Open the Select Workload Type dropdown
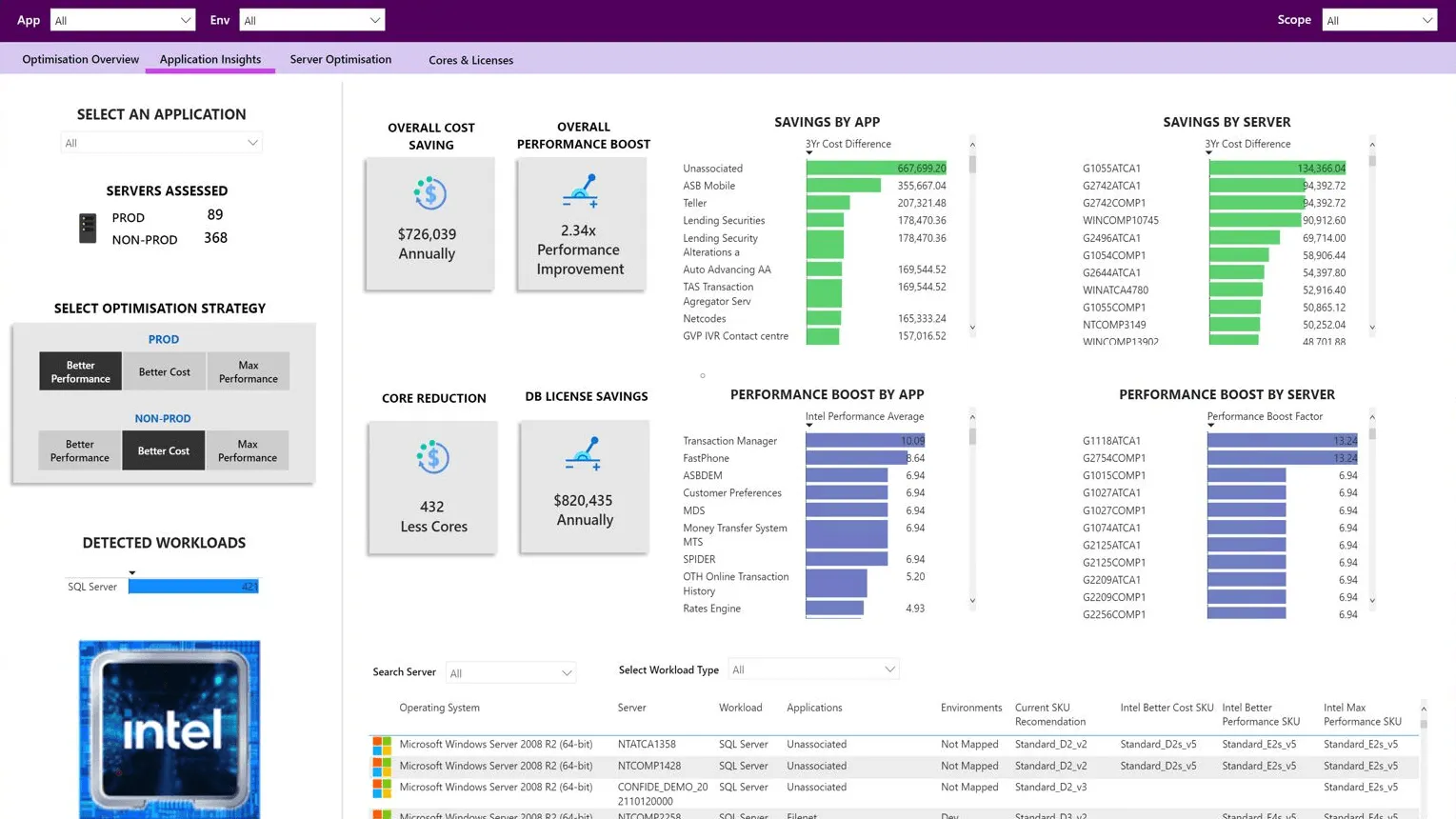Viewport: 1456px width, 819px height. (x=813, y=669)
